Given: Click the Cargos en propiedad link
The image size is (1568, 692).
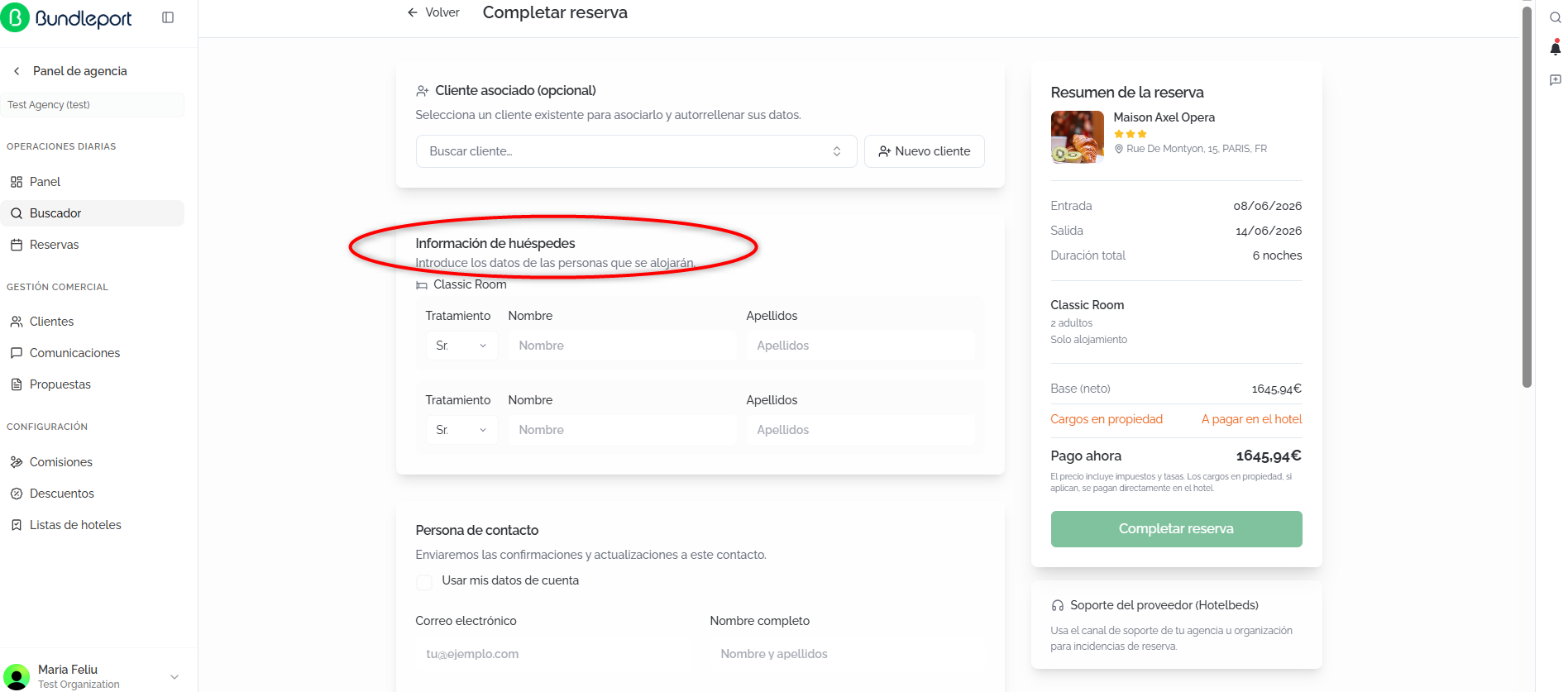Looking at the screenshot, I should point(1107,419).
